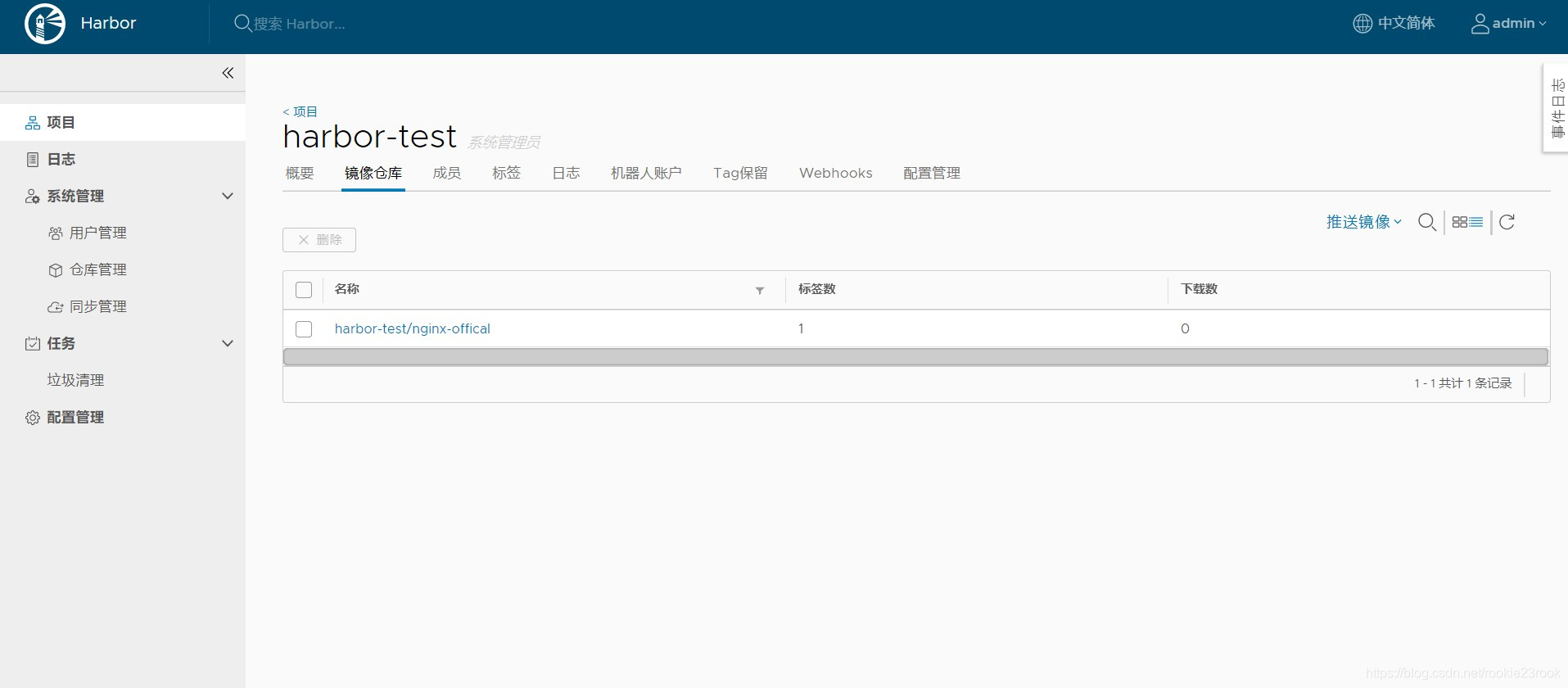This screenshot has width=1568, height=688.
Task: Click the 搜索 Harbor search field
Action: [300, 24]
